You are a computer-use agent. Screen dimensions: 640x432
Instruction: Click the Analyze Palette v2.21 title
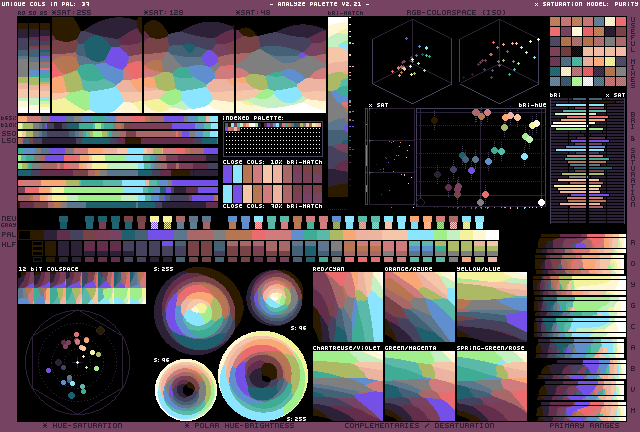coord(319,4)
